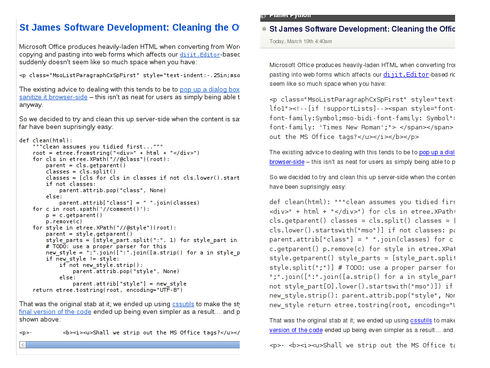Click the "p.remove(c)" code line on its own row

point(64,221)
